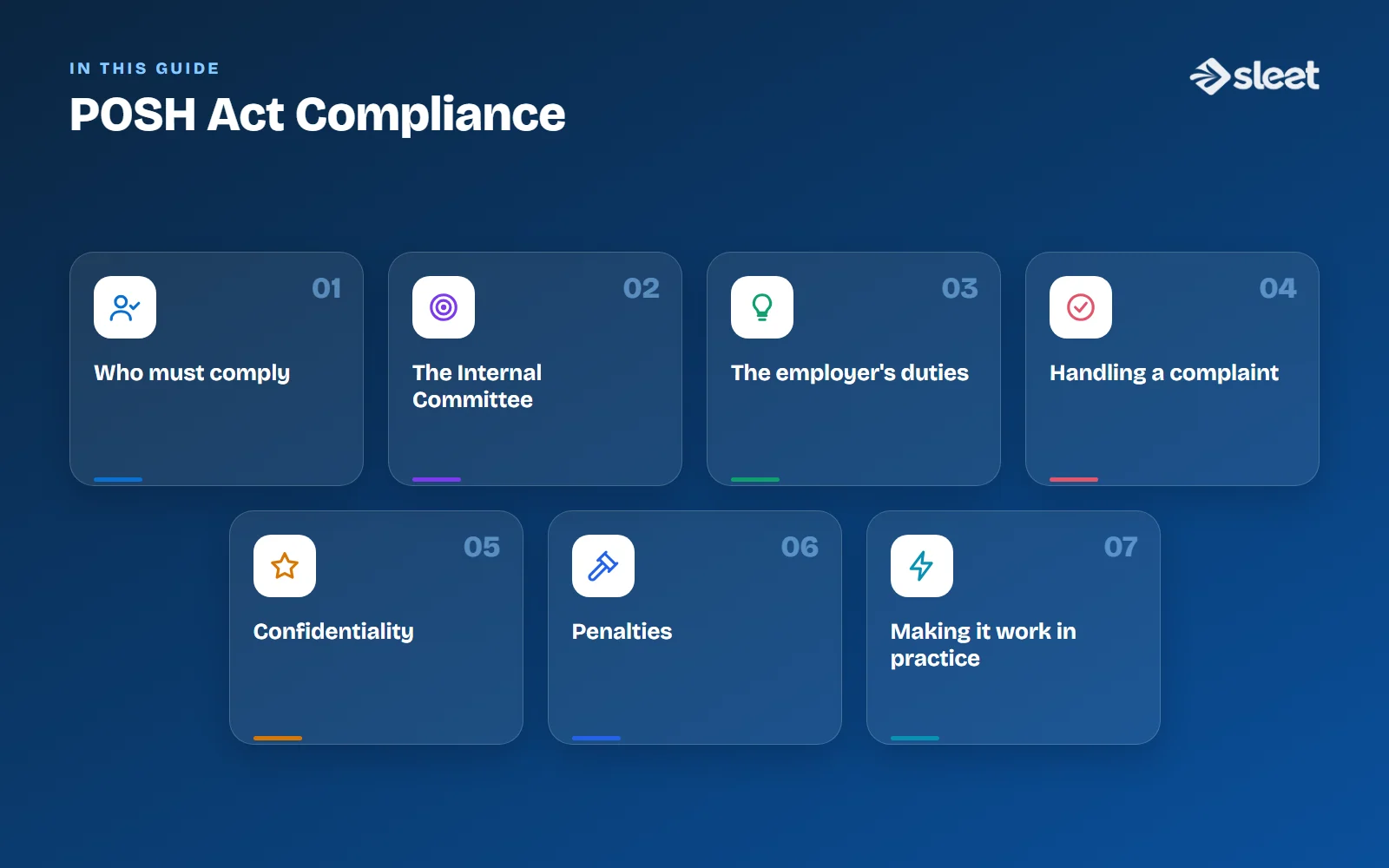Click the sleet logo
This screenshot has height=868, width=1389.
(1254, 76)
